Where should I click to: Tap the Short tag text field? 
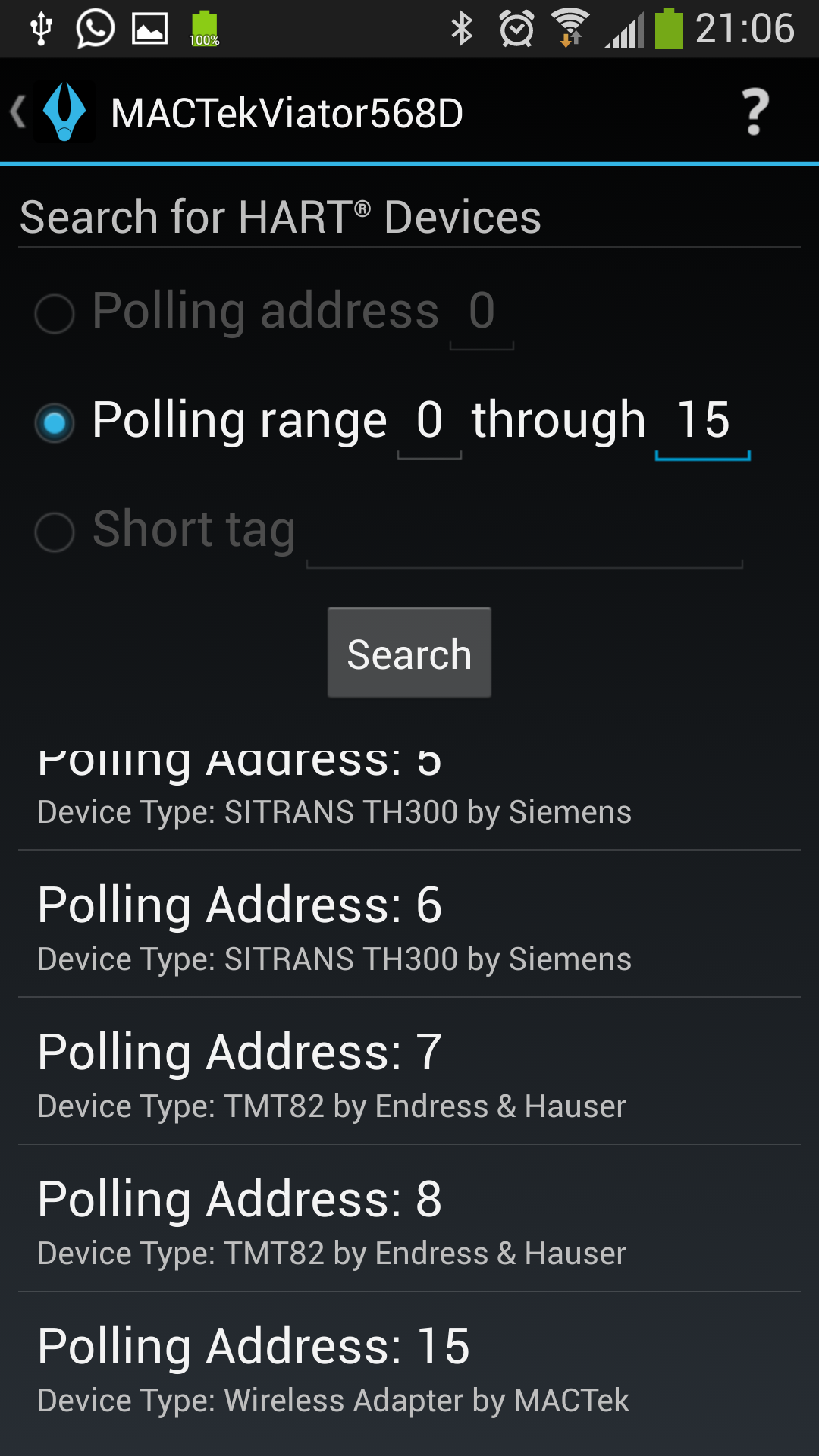pos(524,535)
